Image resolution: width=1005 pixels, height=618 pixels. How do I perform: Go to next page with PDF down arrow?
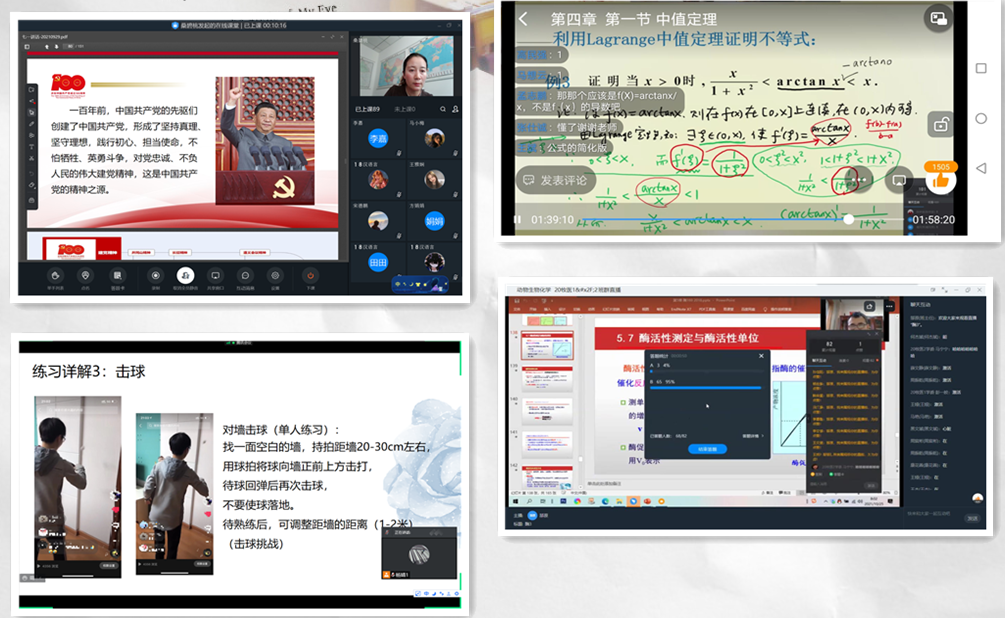coord(56,47)
